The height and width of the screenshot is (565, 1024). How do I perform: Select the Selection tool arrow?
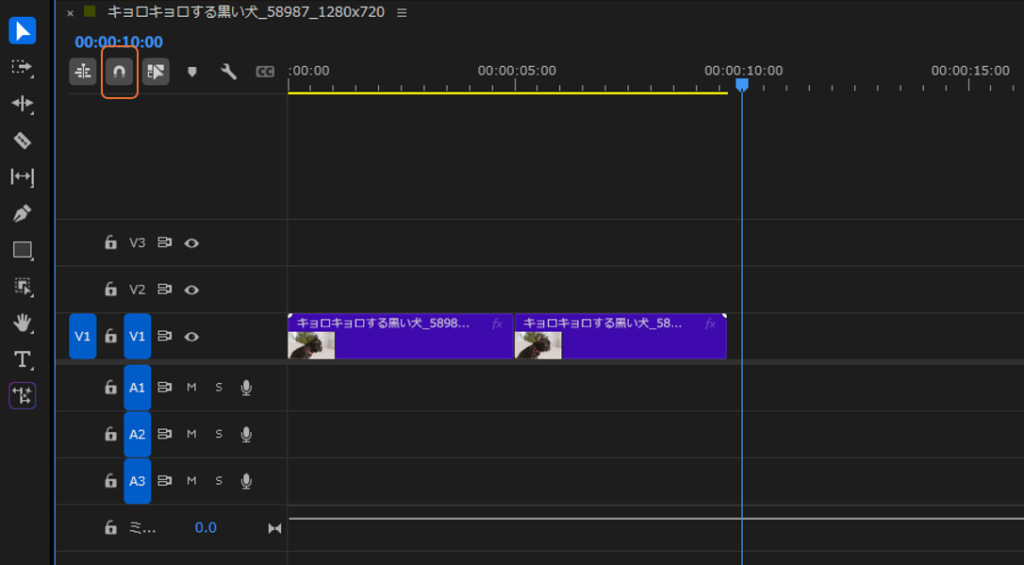click(22, 31)
